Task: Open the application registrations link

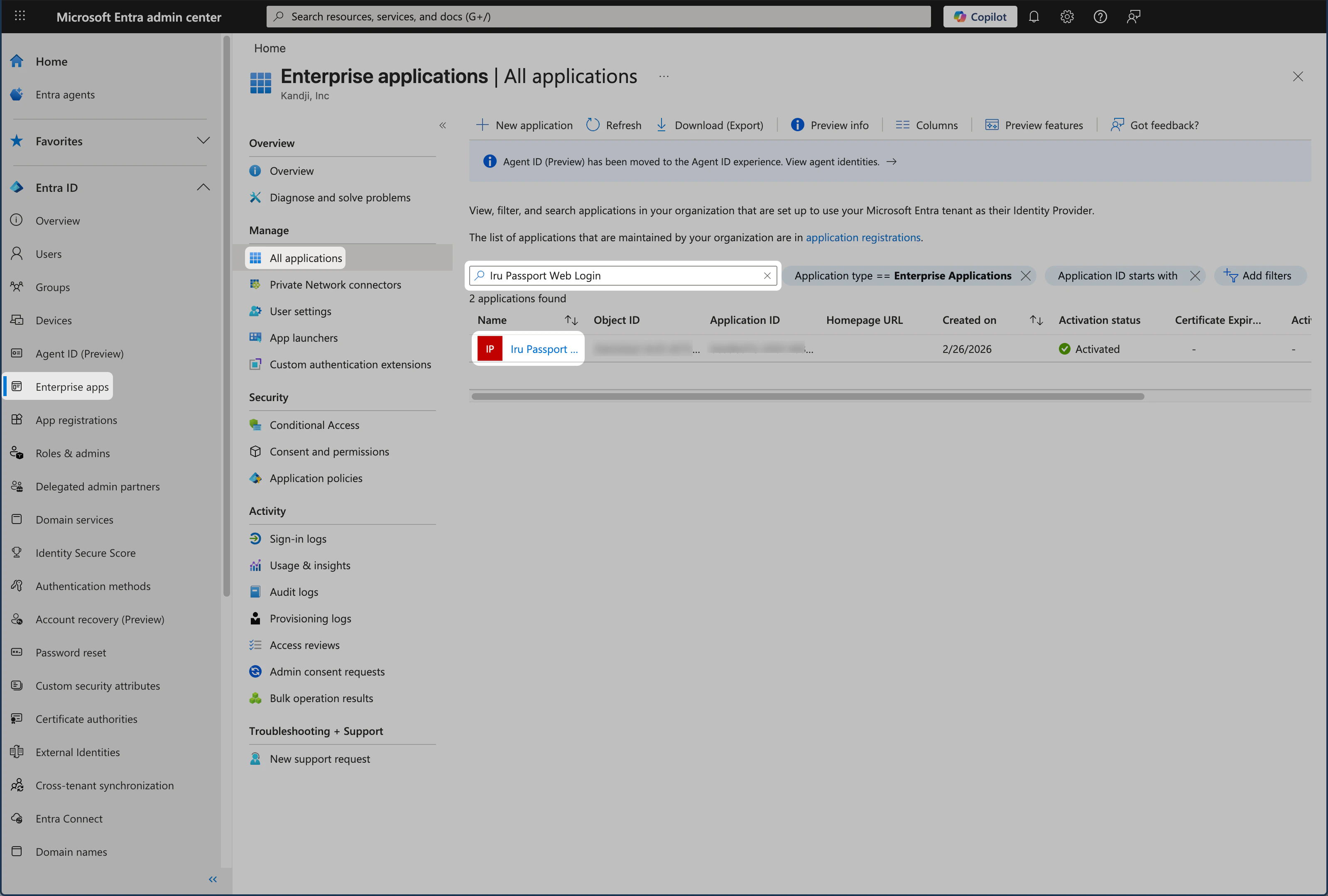Action: pyautogui.click(x=863, y=237)
